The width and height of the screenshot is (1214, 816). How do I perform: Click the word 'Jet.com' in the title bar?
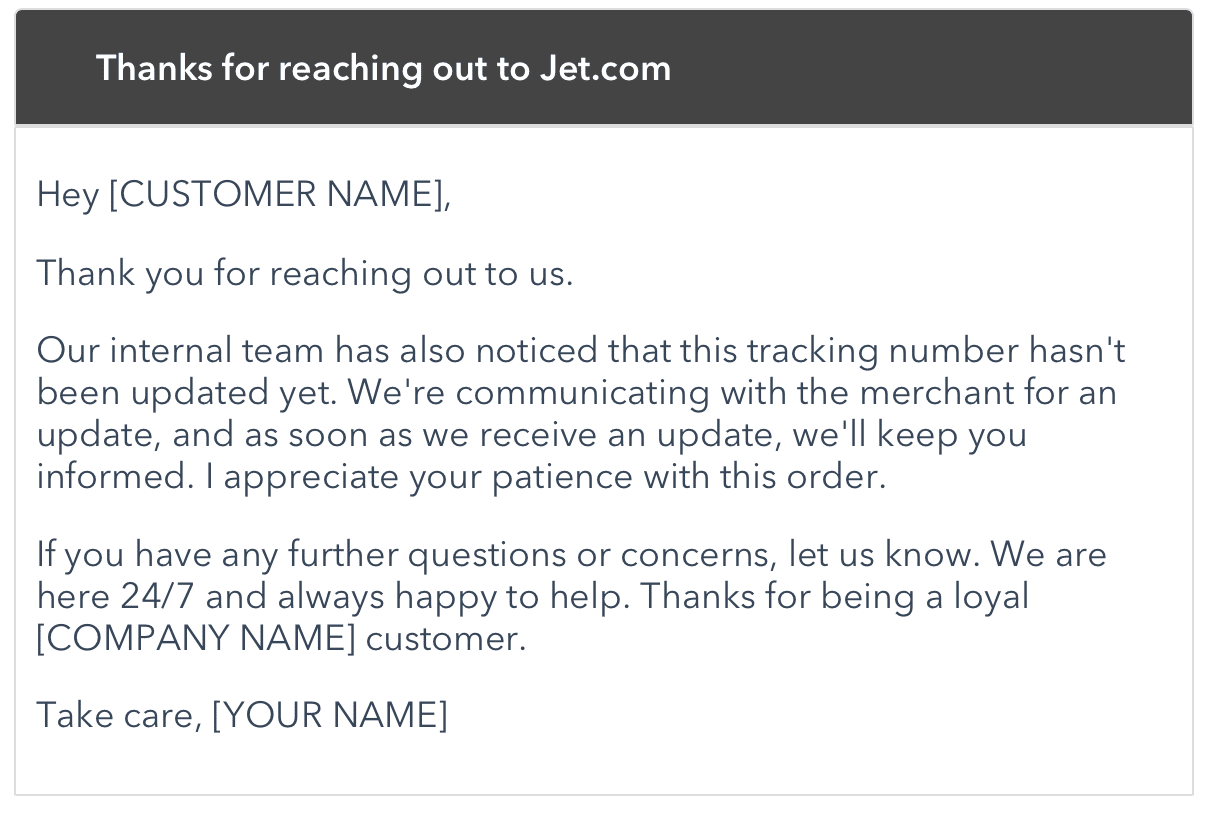(605, 69)
